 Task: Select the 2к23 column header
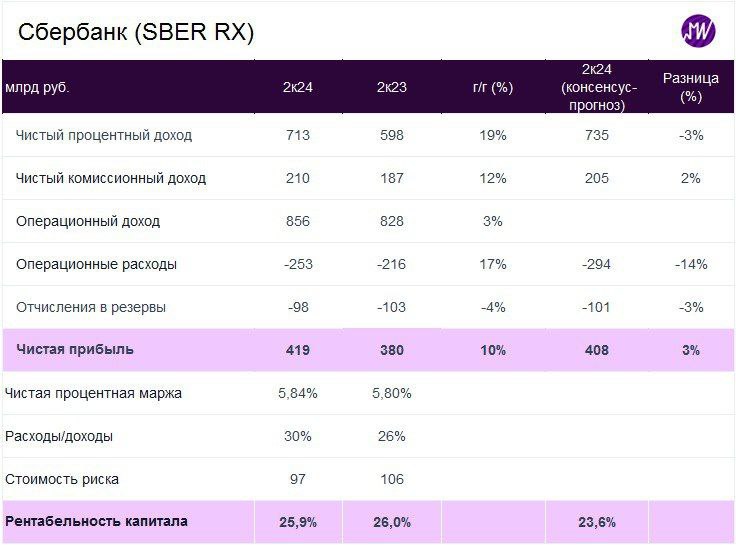[392, 87]
